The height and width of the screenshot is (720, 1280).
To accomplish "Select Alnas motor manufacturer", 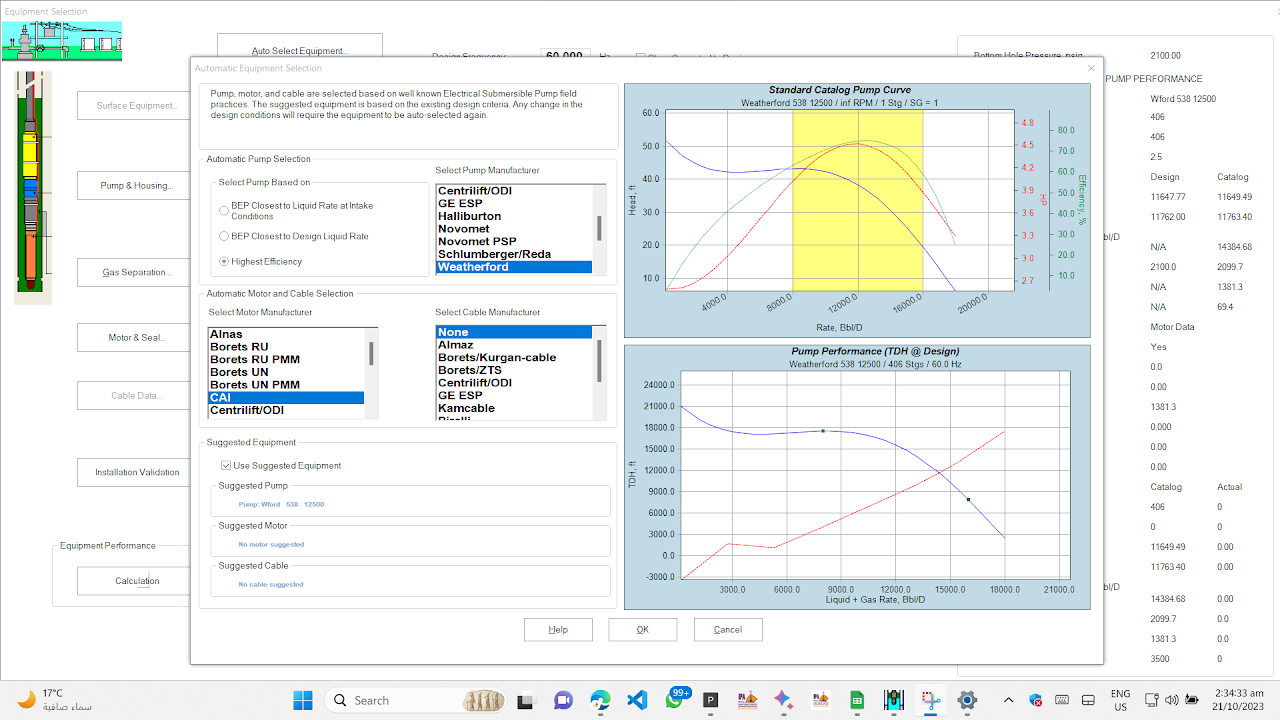I will click(x=286, y=334).
